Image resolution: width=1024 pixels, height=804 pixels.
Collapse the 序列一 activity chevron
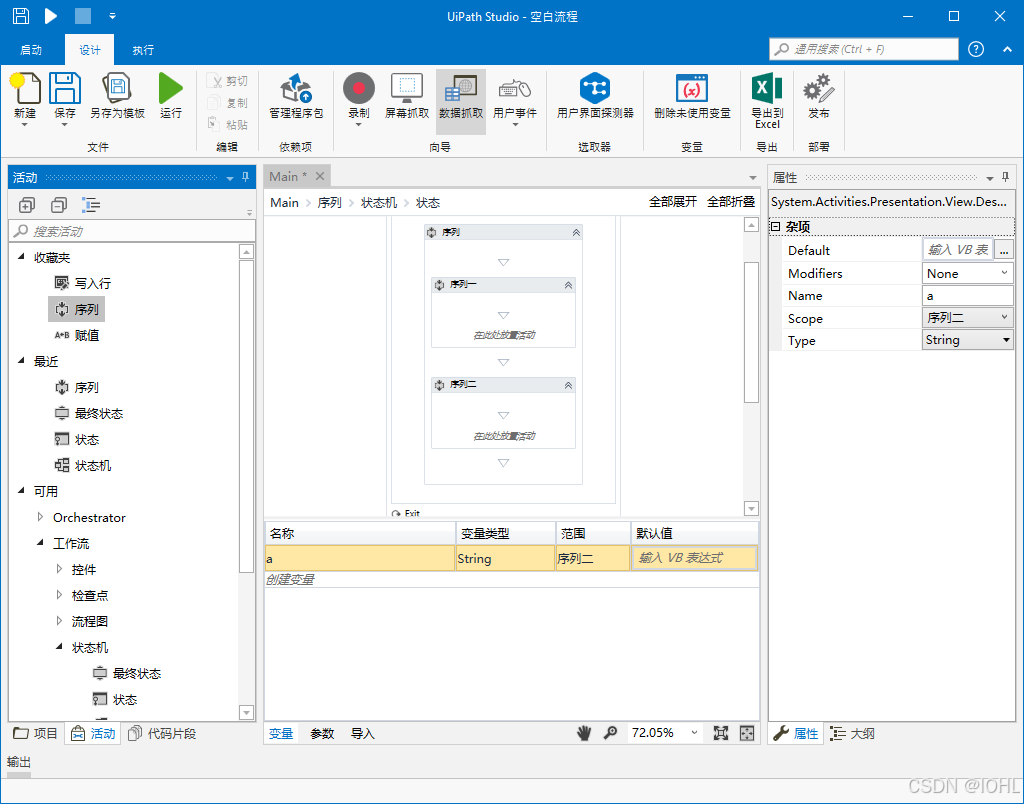[x=568, y=285]
